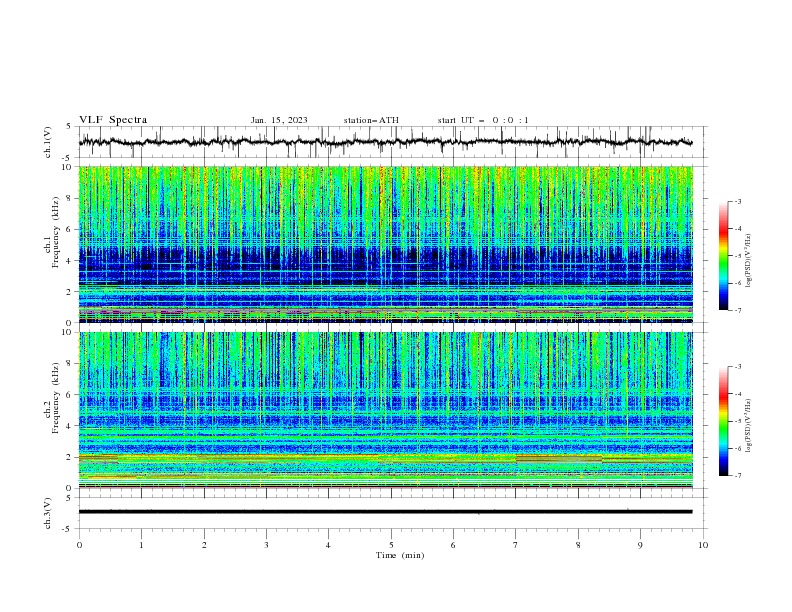
Task: Click the ch.1 spectrogram color bar
Action: click(724, 256)
